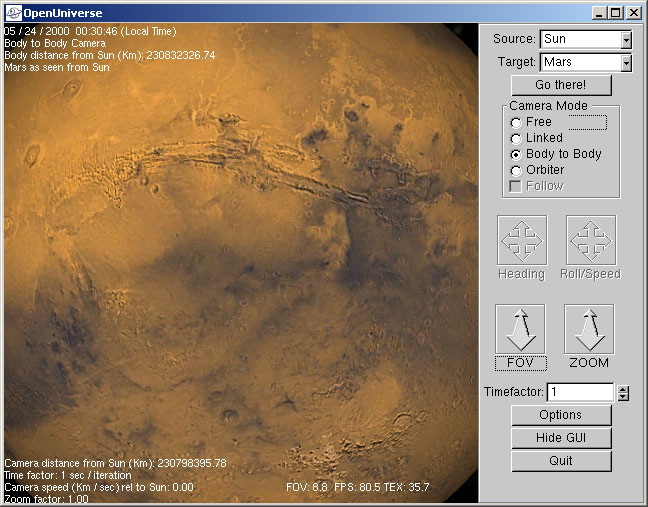Click the 'Time factor: 1 sec / iteration' text
Viewport: 648px width, 507px height.
coord(68,475)
